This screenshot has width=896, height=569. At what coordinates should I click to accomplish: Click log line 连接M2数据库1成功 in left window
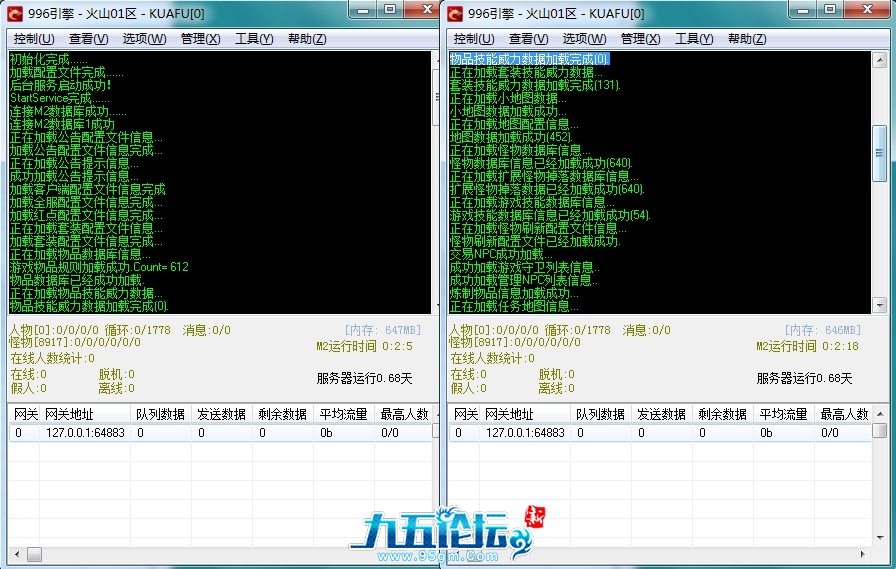coord(62,124)
